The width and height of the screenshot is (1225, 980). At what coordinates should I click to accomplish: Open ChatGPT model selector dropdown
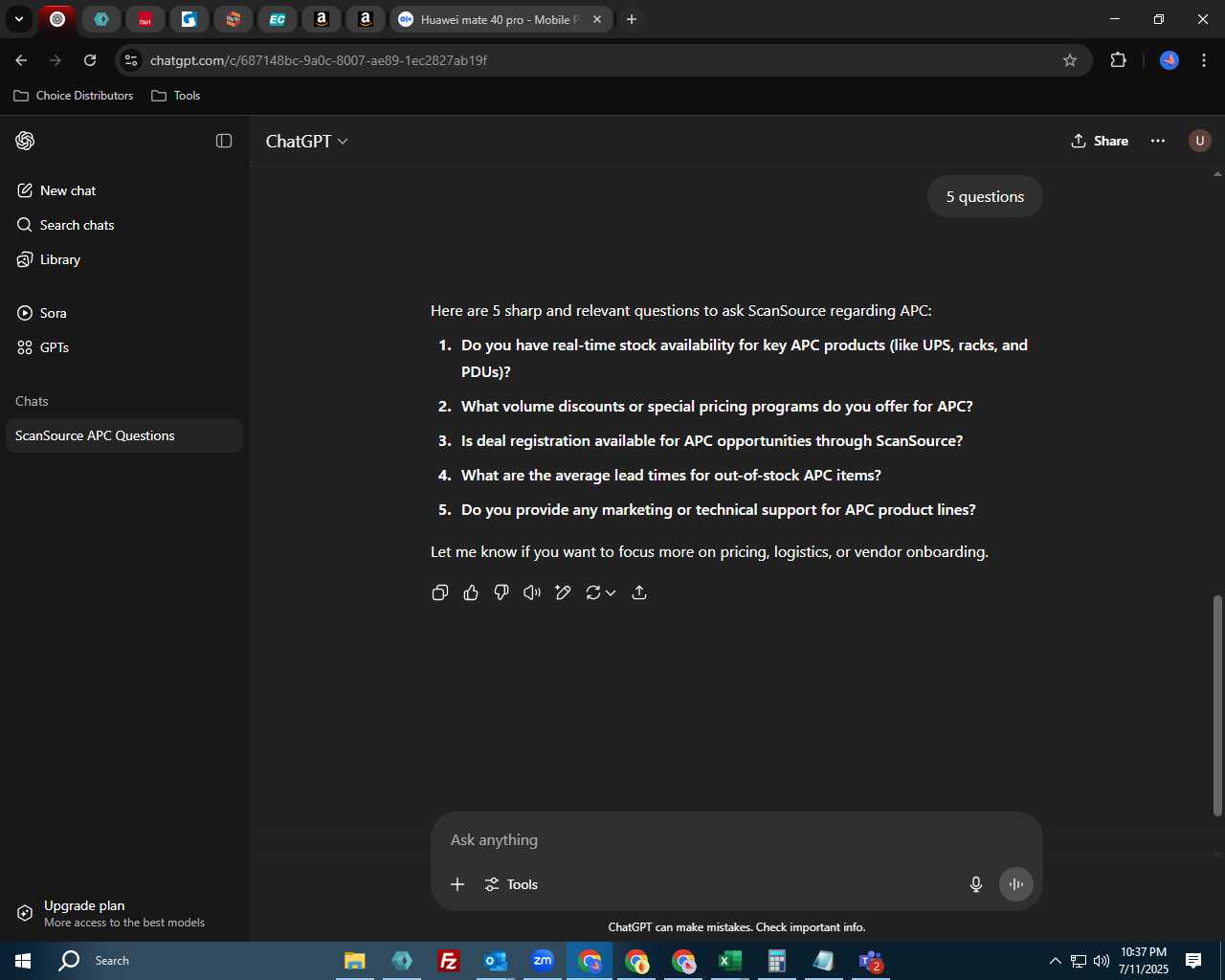[x=307, y=141]
